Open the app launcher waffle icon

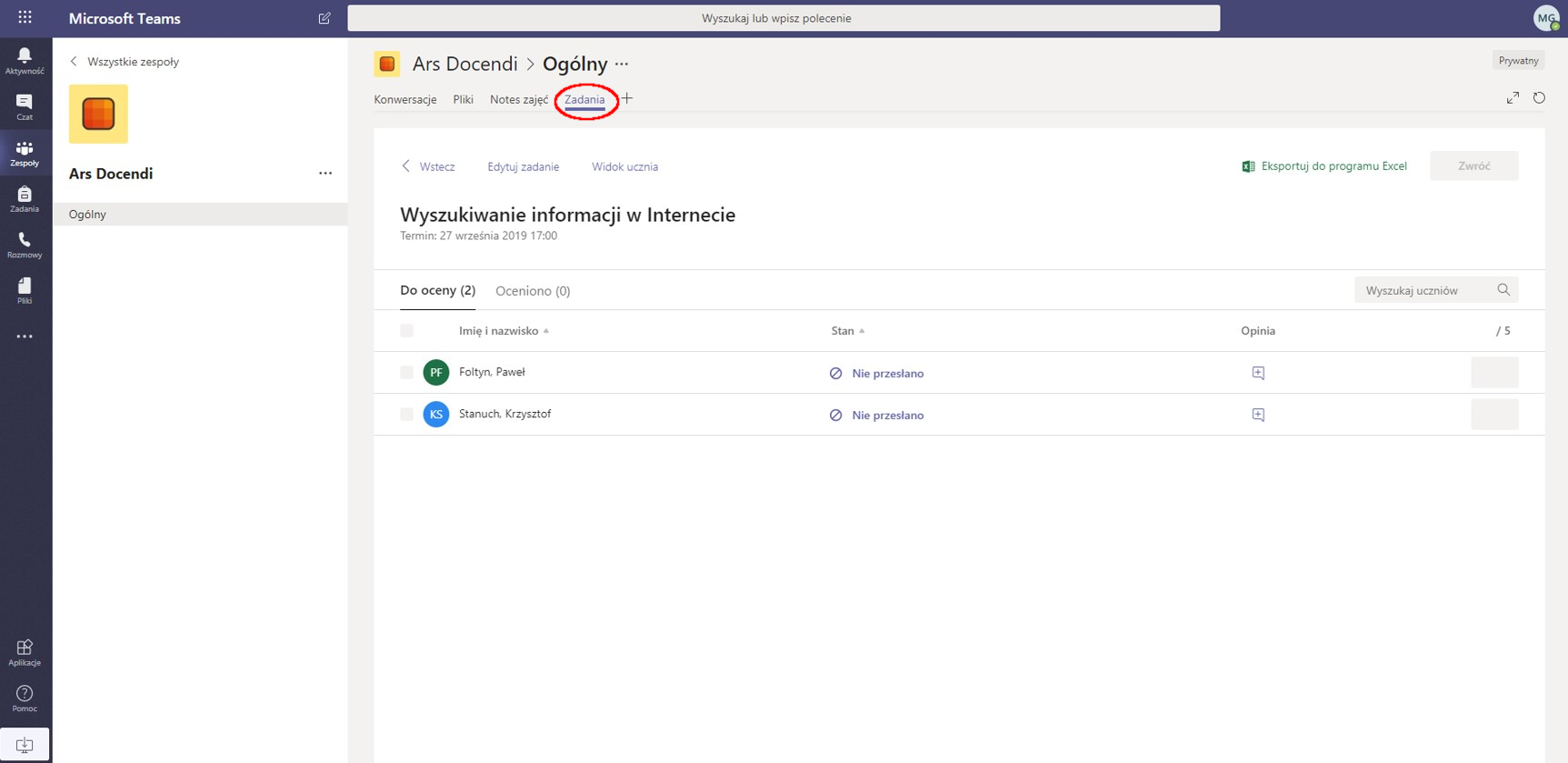click(x=25, y=17)
